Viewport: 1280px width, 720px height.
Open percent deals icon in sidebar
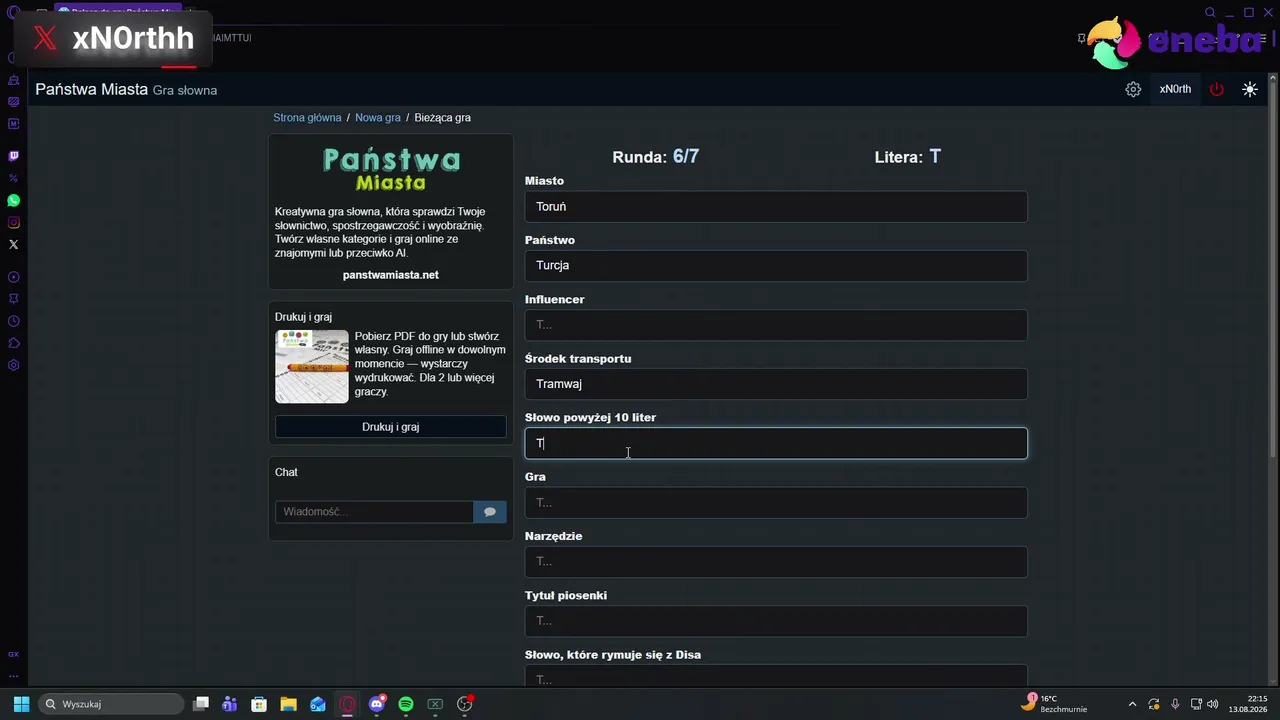pyautogui.click(x=14, y=177)
